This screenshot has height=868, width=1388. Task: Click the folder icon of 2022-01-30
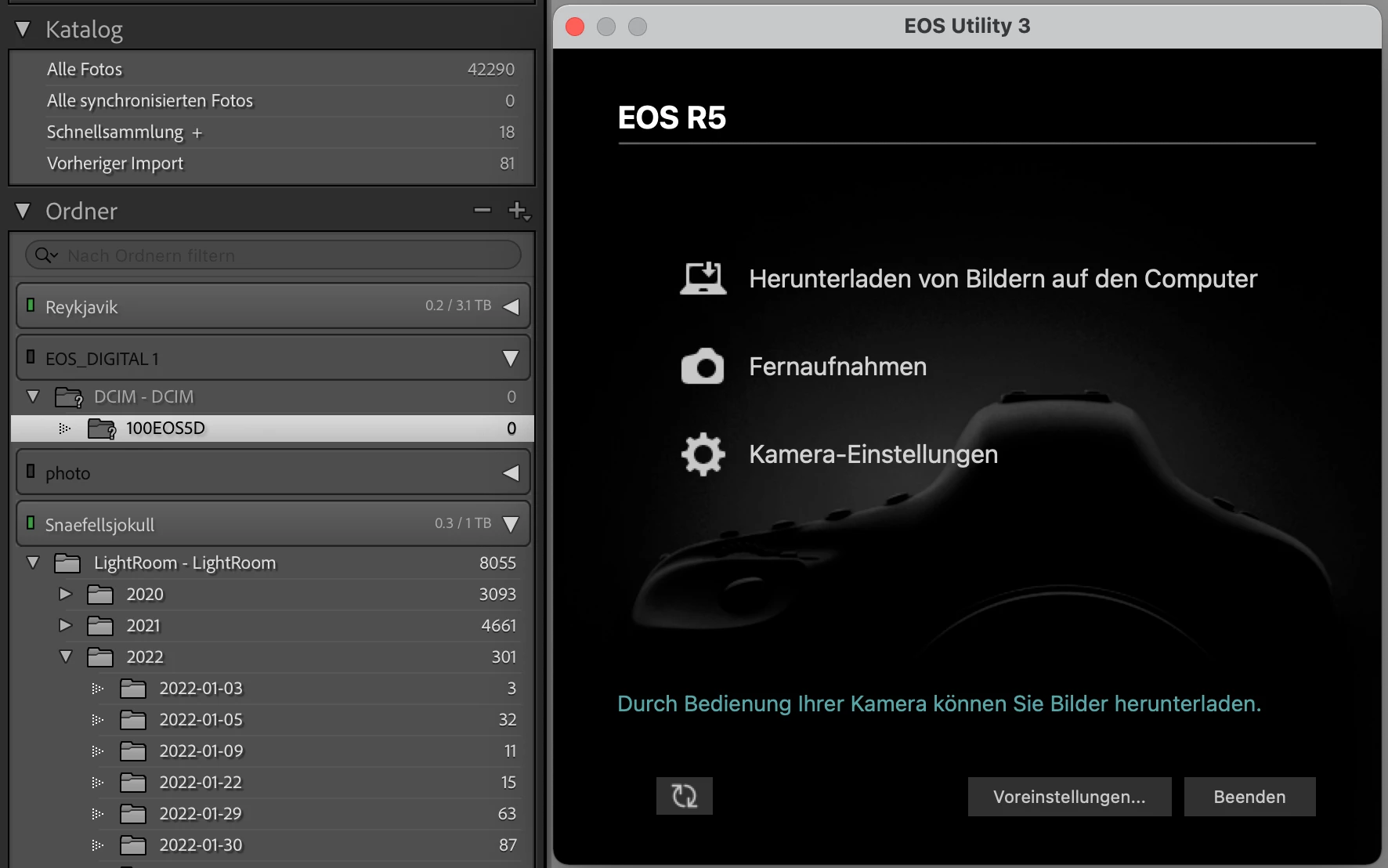pos(133,845)
